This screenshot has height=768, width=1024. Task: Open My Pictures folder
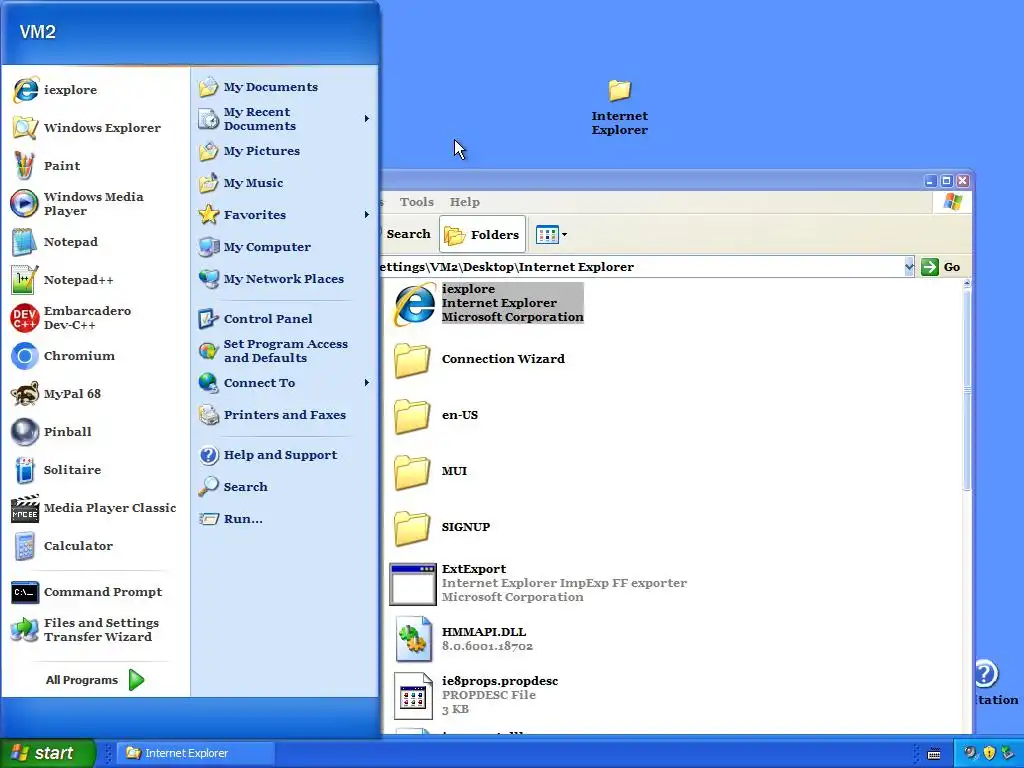(x=284, y=151)
